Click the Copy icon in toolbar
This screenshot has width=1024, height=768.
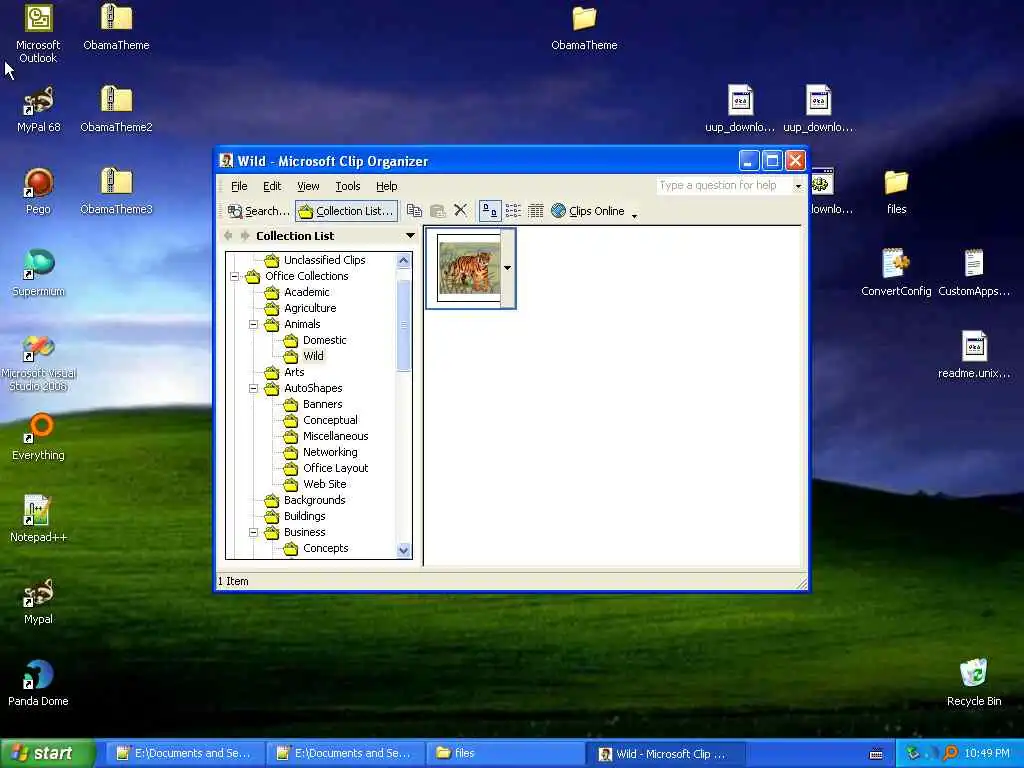[414, 210]
